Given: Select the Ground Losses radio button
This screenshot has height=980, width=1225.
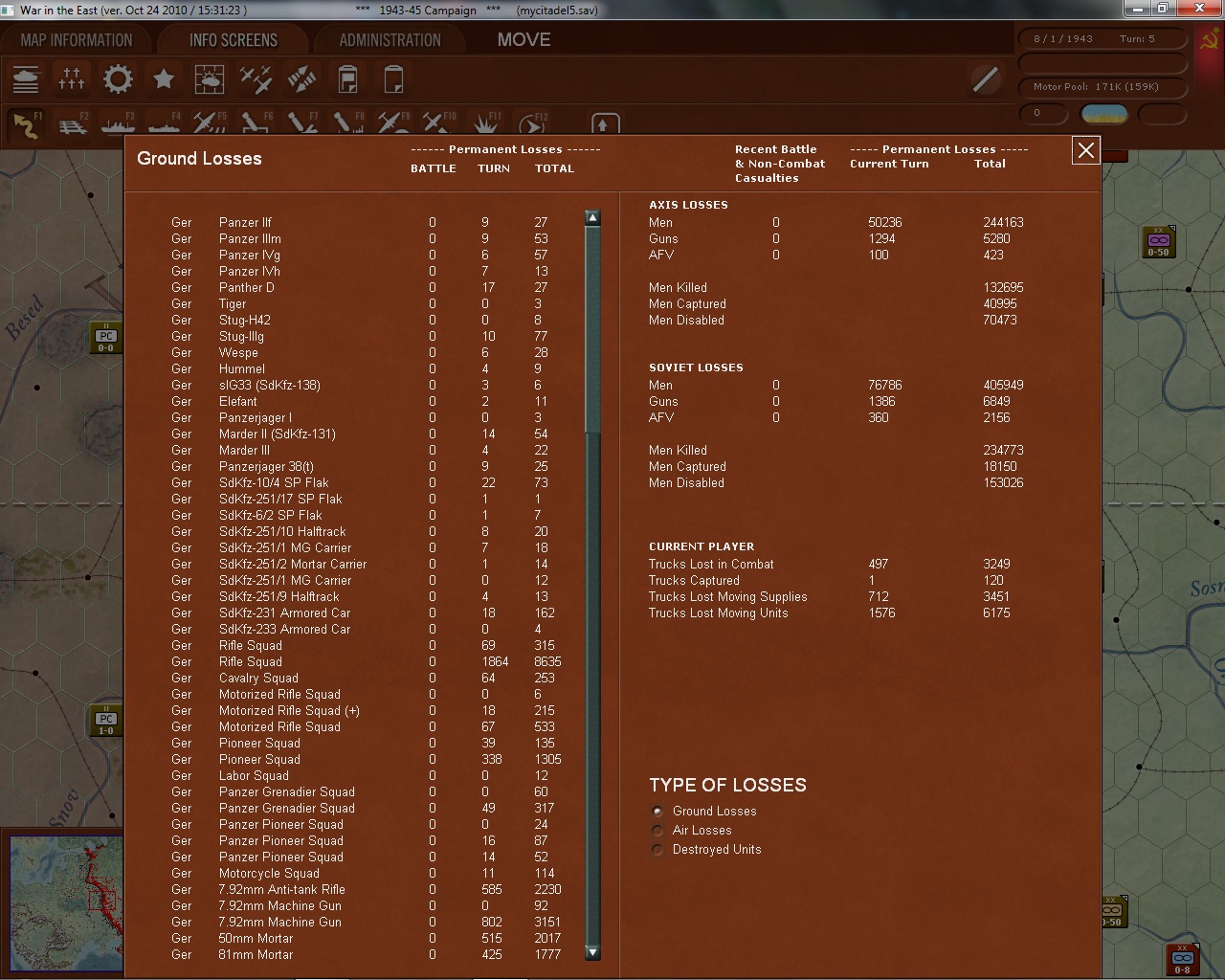Looking at the screenshot, I should point(657,812).
